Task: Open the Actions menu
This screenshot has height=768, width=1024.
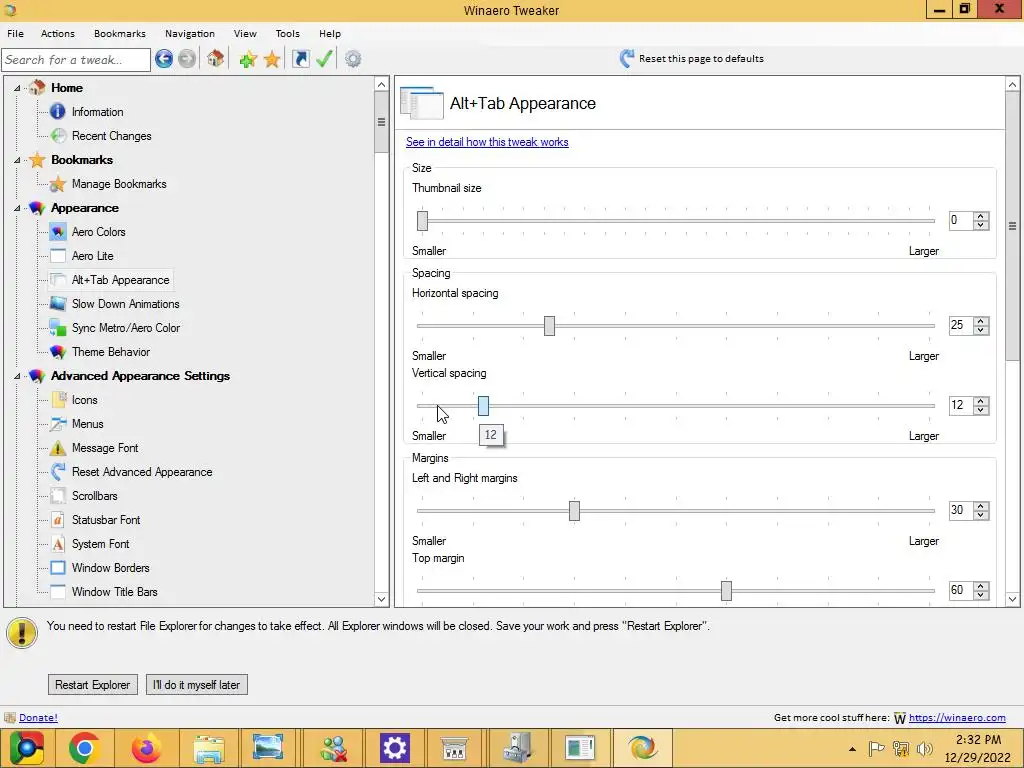Action: pos(57,33)
